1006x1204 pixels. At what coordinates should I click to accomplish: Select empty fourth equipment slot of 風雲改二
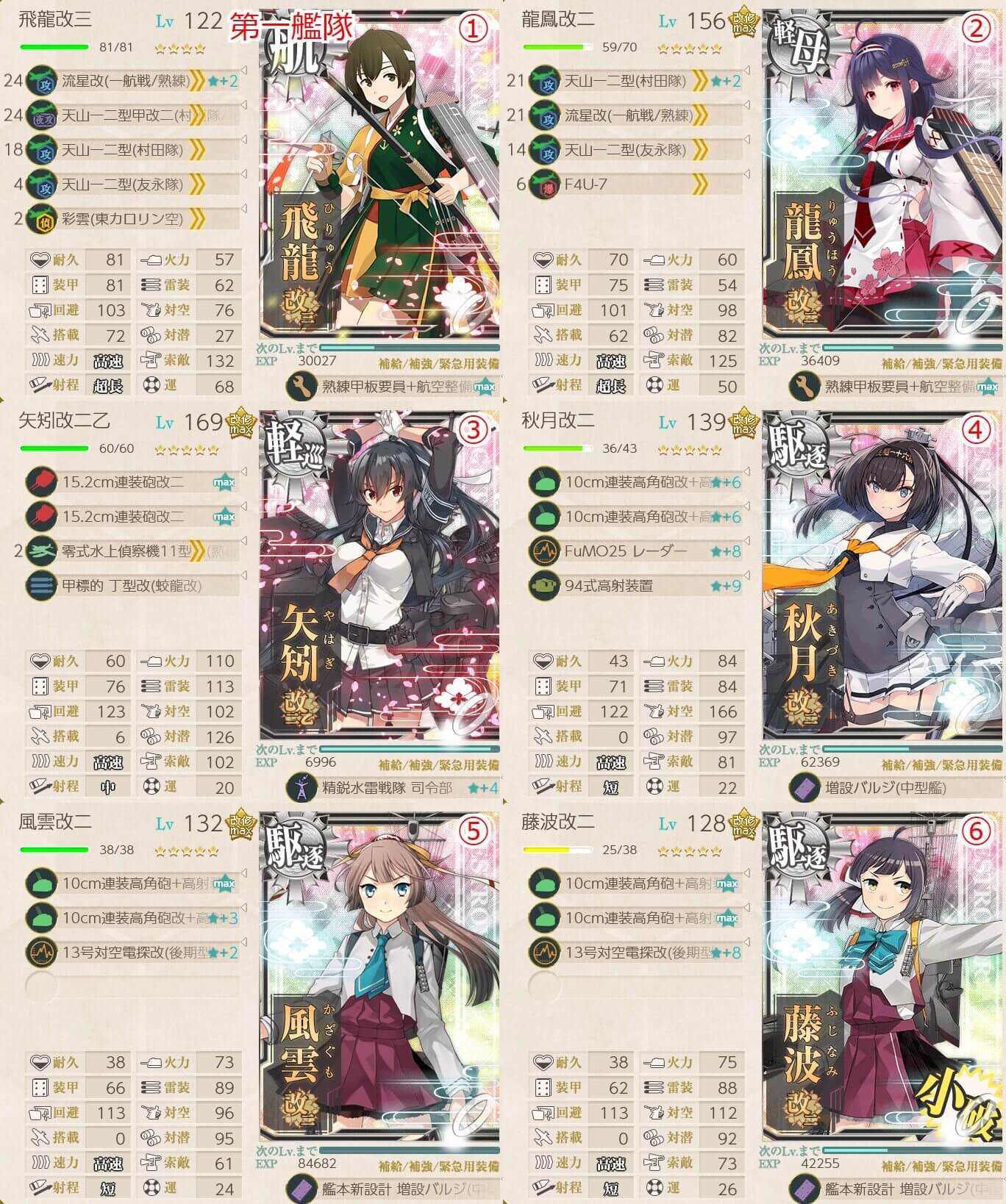point(132,987)
